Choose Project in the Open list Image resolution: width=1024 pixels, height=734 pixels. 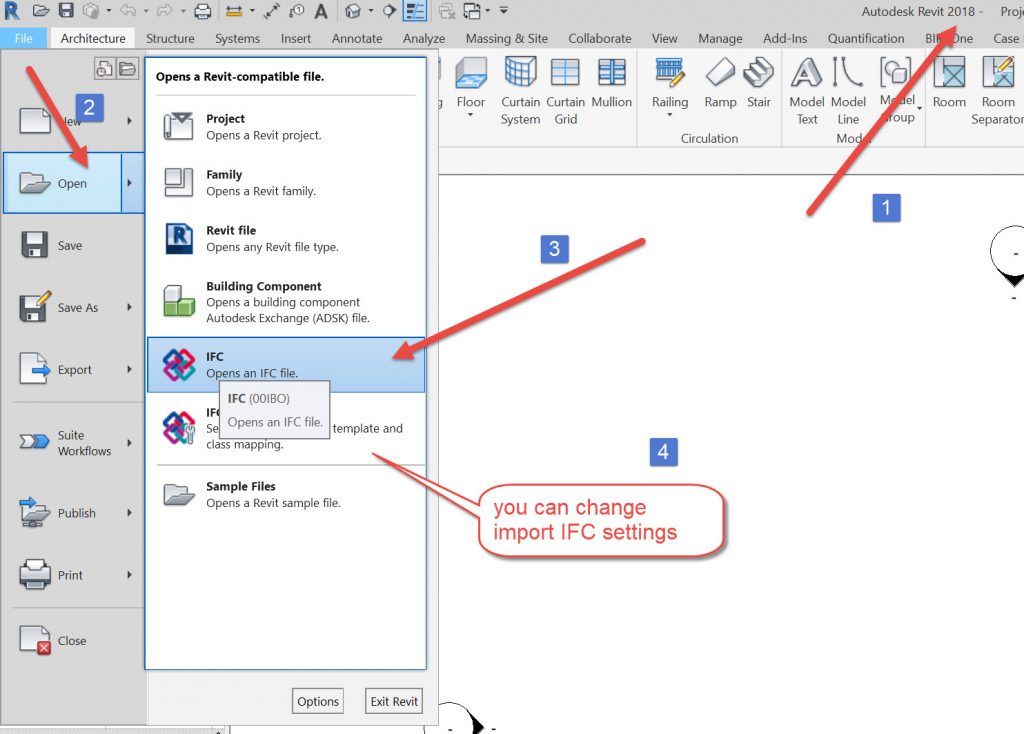[286, 127]
